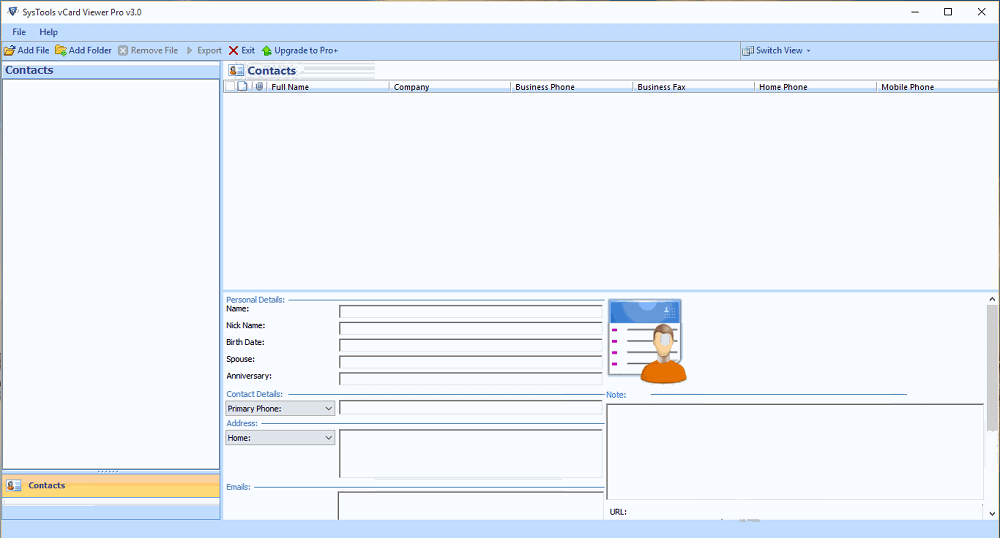The width and height of the screenshot is (1000, 538).
Task: Open the File menu
Action: click(19, 32)
